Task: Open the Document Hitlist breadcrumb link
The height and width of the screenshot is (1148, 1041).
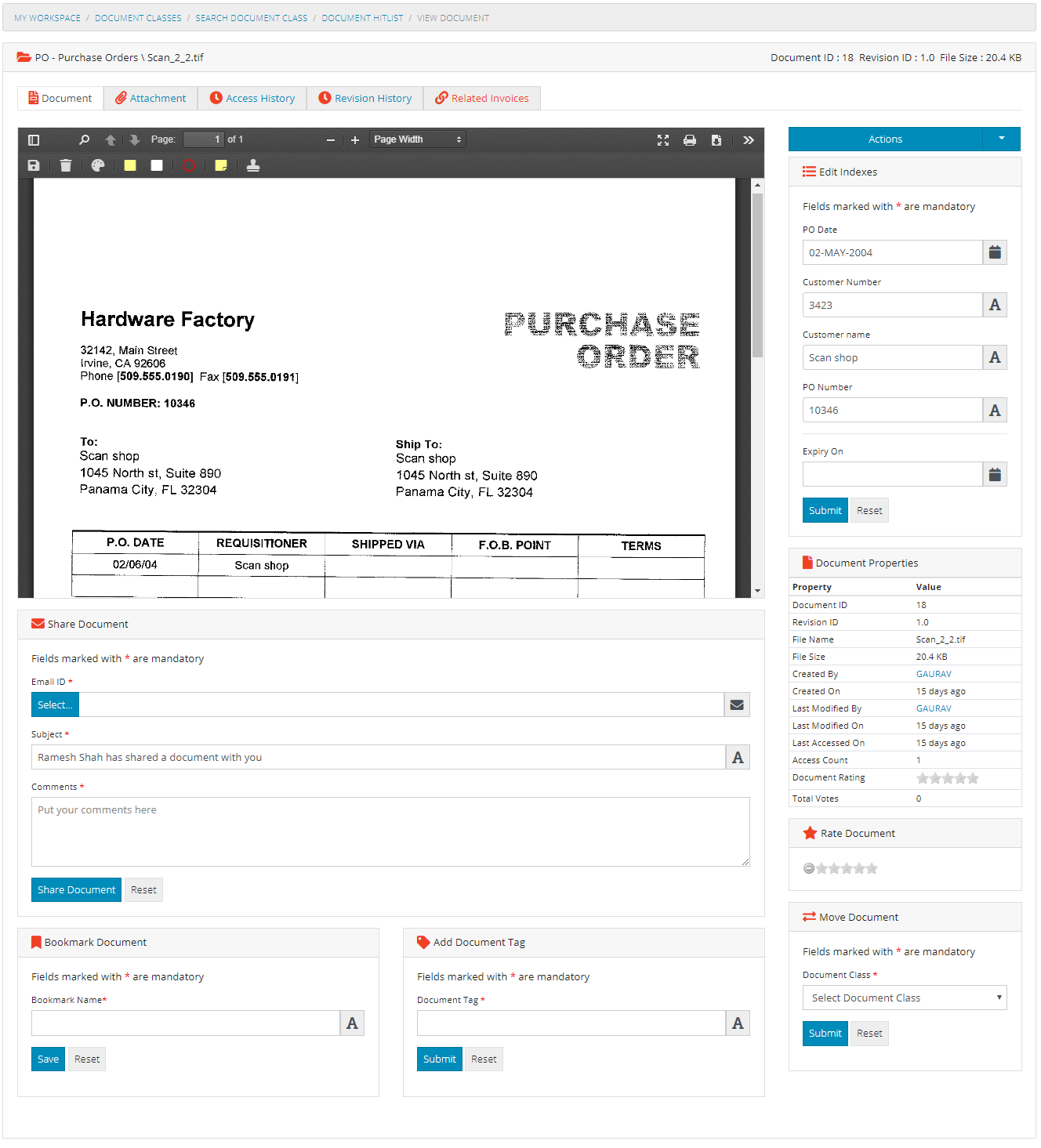Action: click(362, 18)
